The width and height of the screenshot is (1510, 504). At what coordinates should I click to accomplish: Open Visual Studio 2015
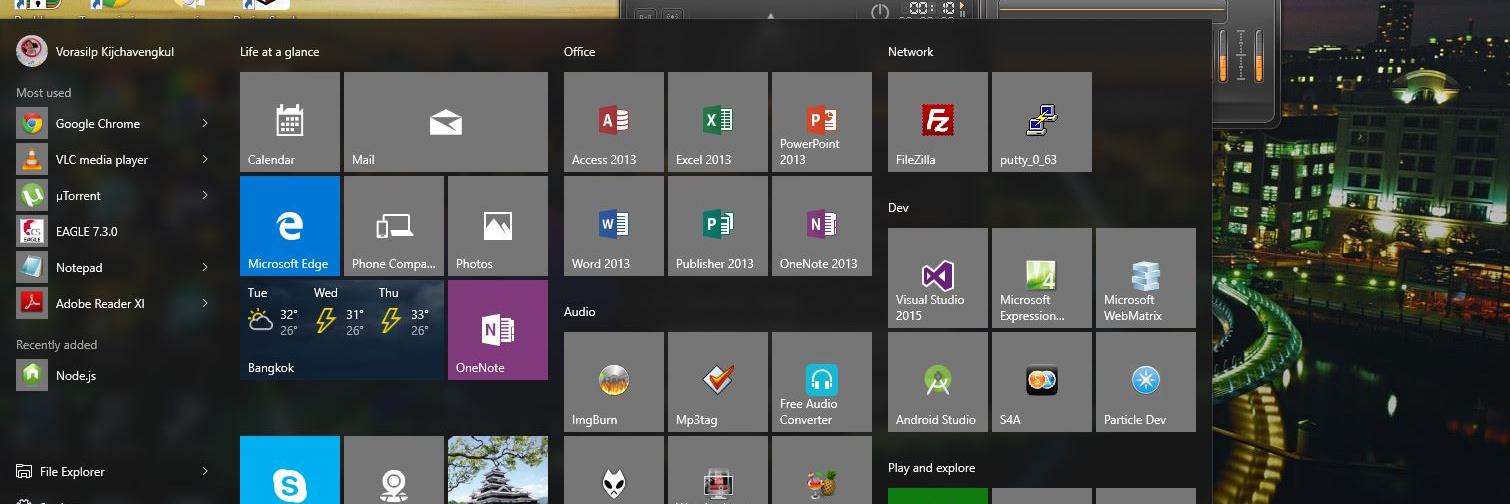[x=938, y=278]
